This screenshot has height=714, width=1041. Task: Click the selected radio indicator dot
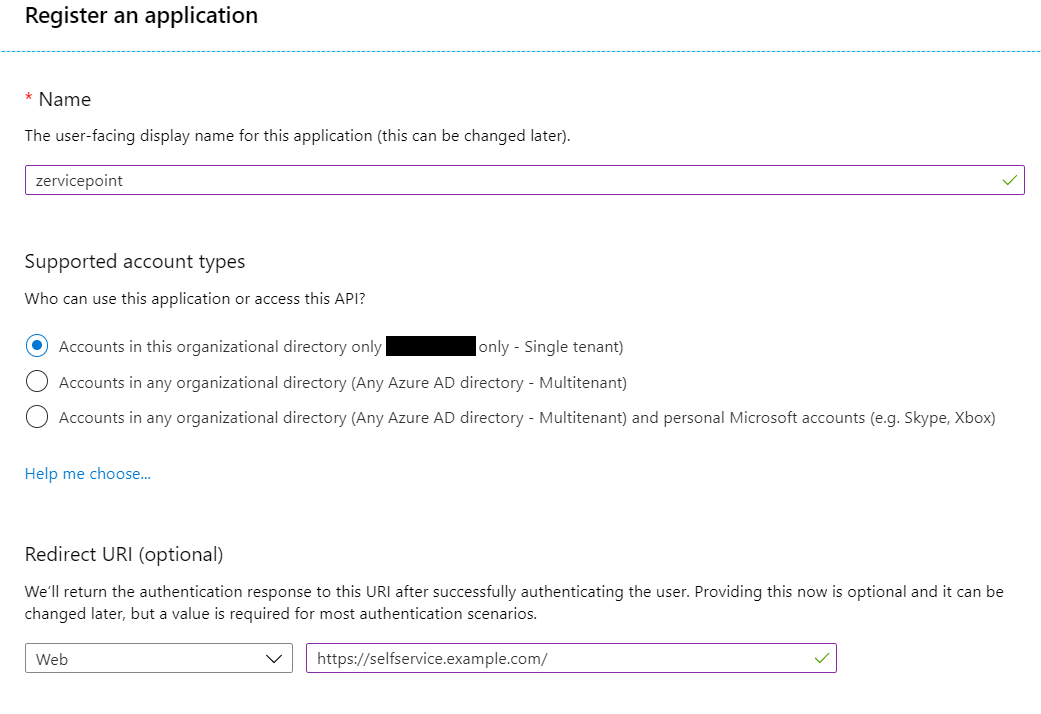[37, 345]
